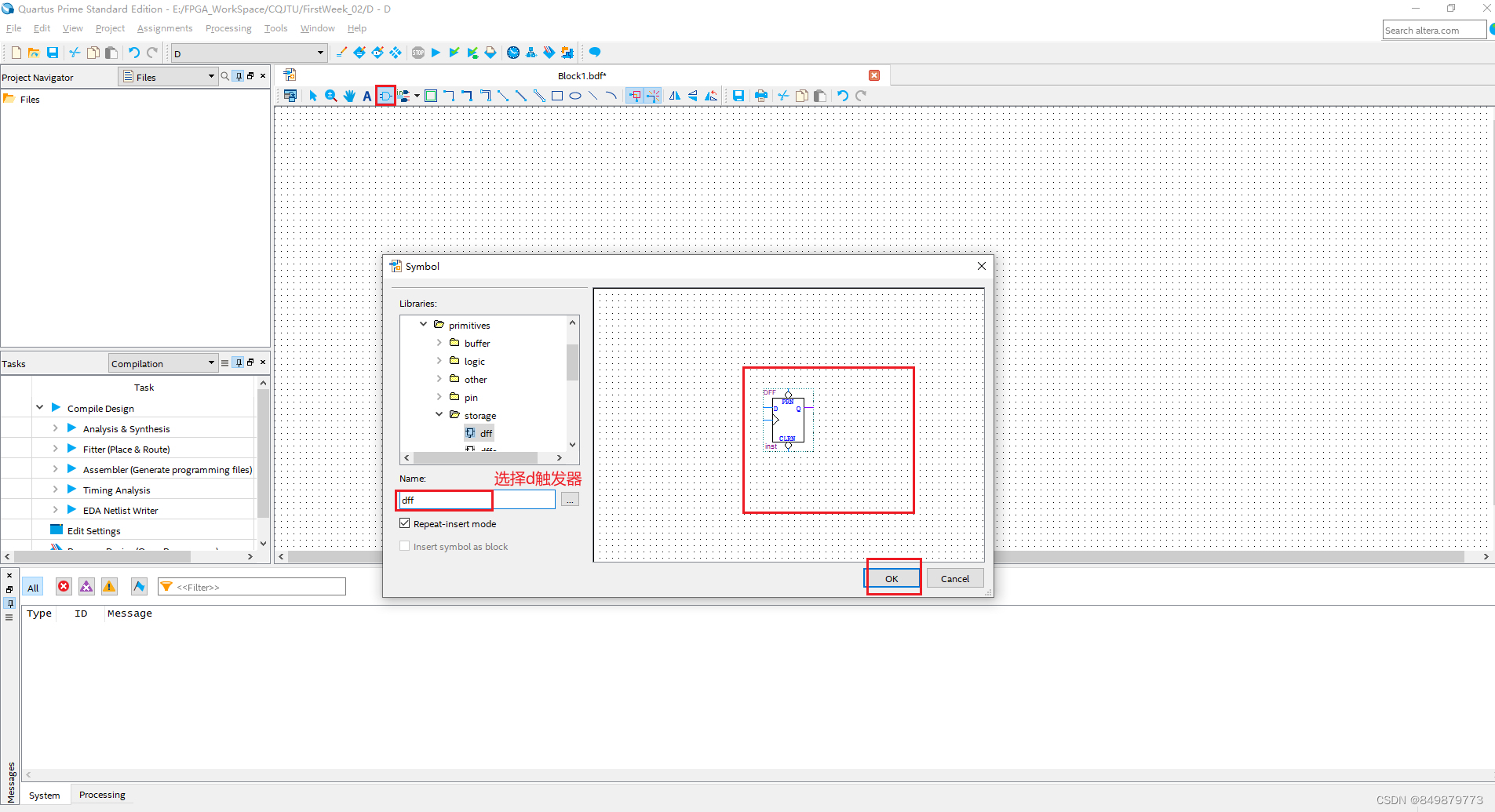Toggle info flag filter in Messages

point(139,587)
